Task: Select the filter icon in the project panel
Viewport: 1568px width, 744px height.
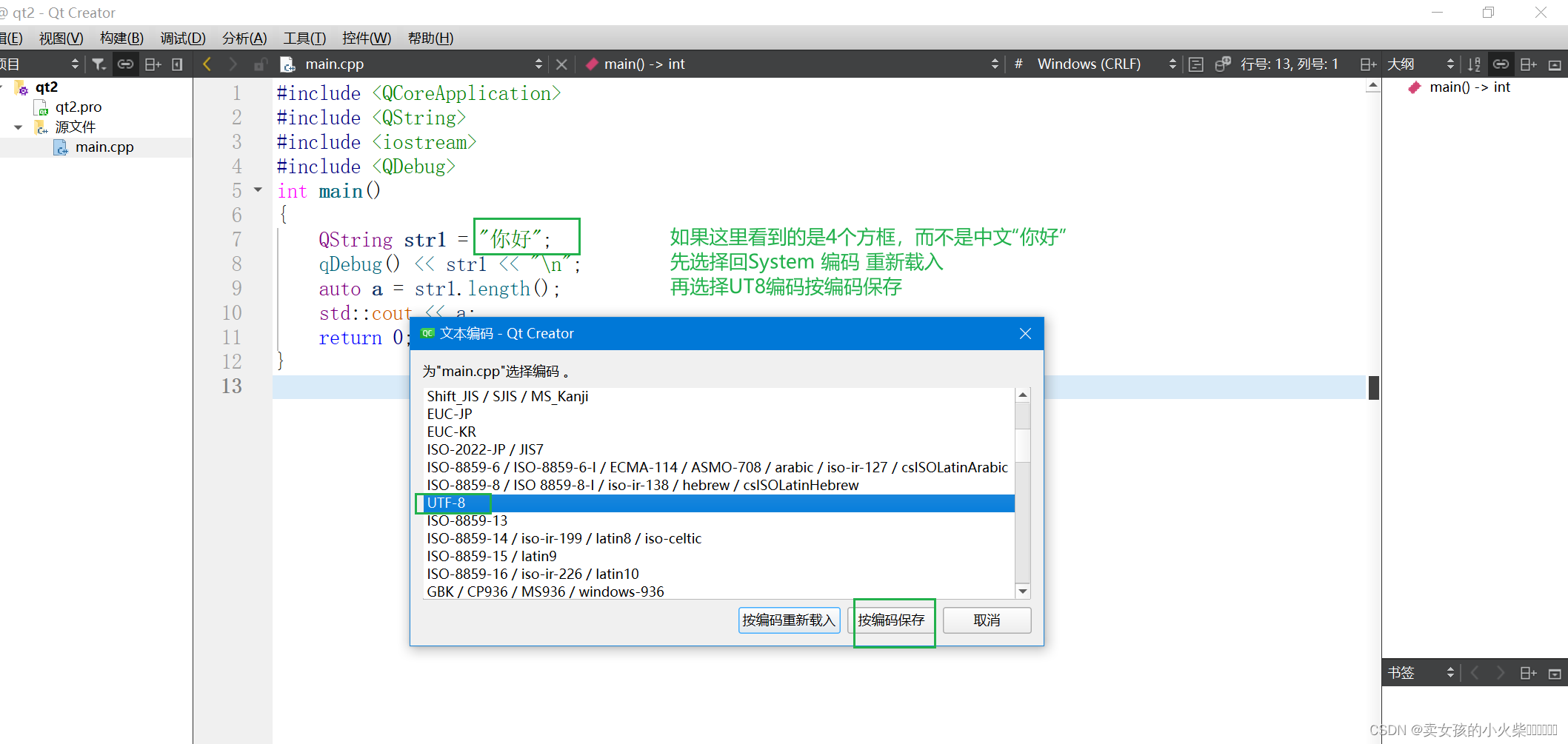Action: click(x=99, y=64)
